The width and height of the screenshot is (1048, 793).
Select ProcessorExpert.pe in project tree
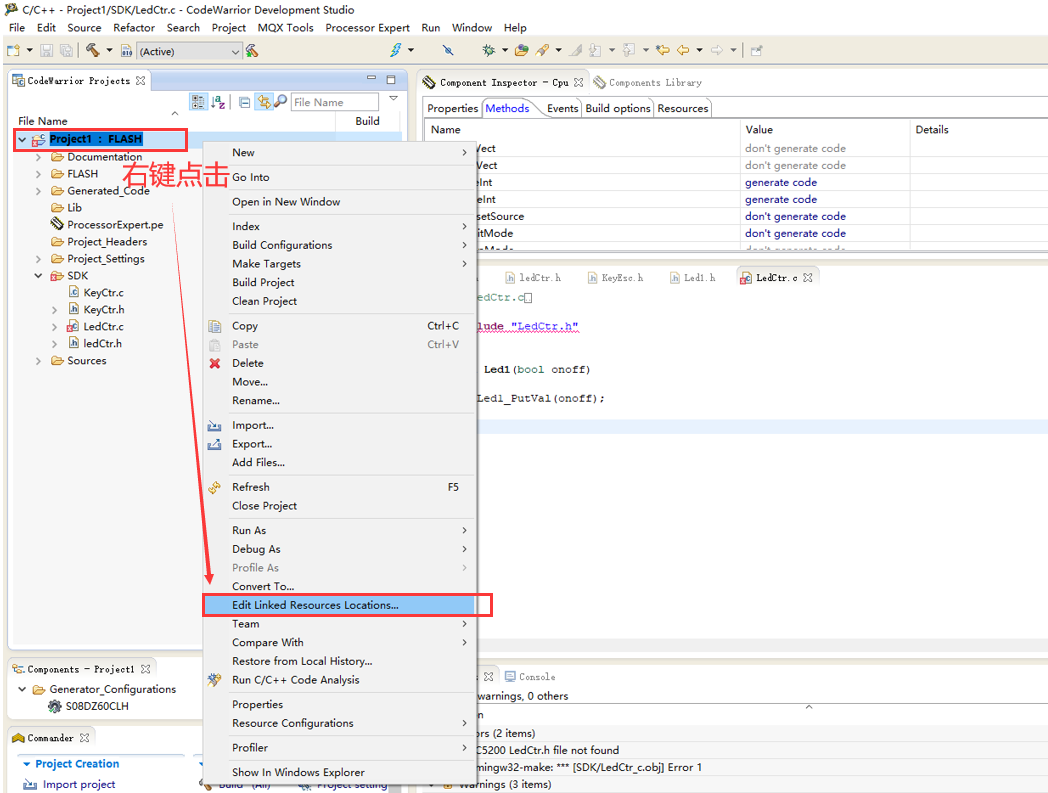pyautogui.click(x=115, y=225)
